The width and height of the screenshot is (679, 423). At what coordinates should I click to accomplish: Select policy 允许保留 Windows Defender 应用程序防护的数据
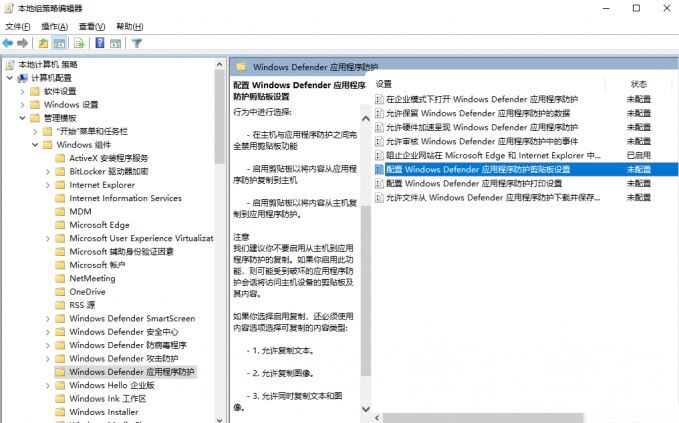click(478, 113)
